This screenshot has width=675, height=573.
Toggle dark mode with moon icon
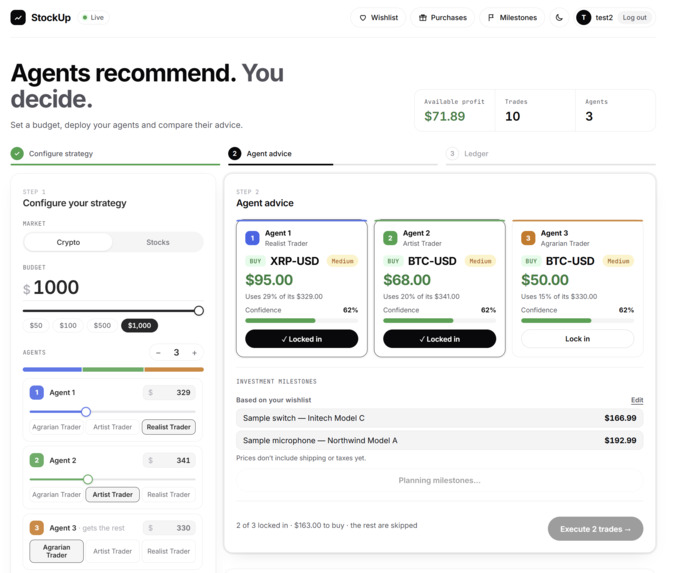click(x=559, y=18)
